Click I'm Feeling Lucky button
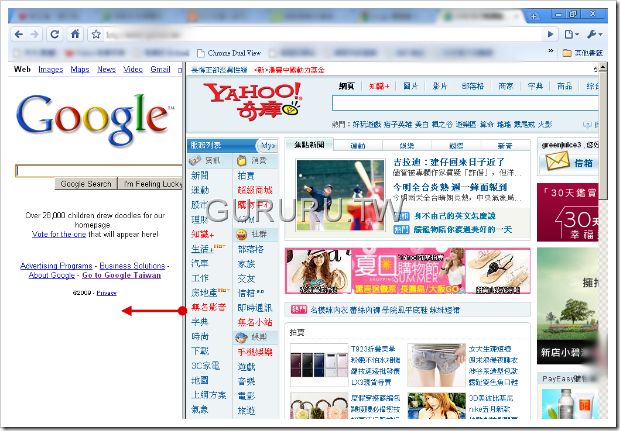Image resolution: width=620 pixels, height=431 pixels. pyautogui.click(x=151, y=183)
